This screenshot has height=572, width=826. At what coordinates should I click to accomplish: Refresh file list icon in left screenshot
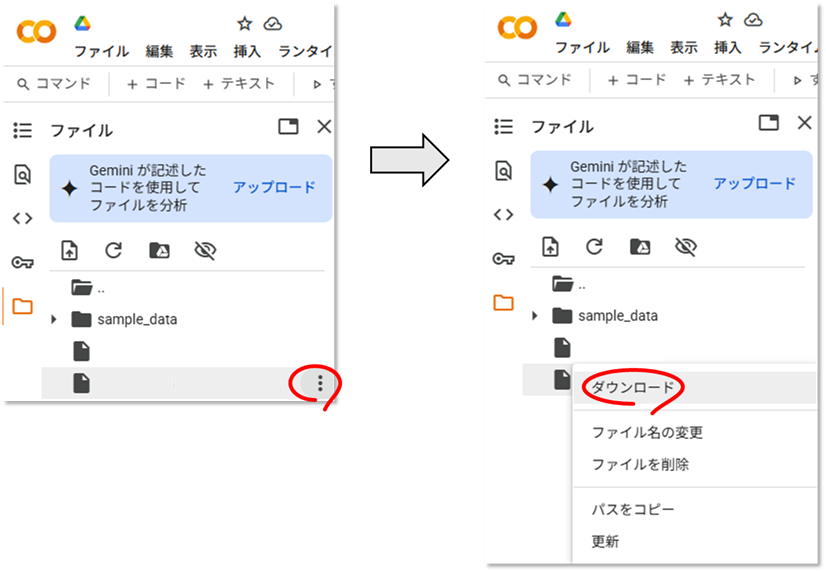[x=114, y=250]
